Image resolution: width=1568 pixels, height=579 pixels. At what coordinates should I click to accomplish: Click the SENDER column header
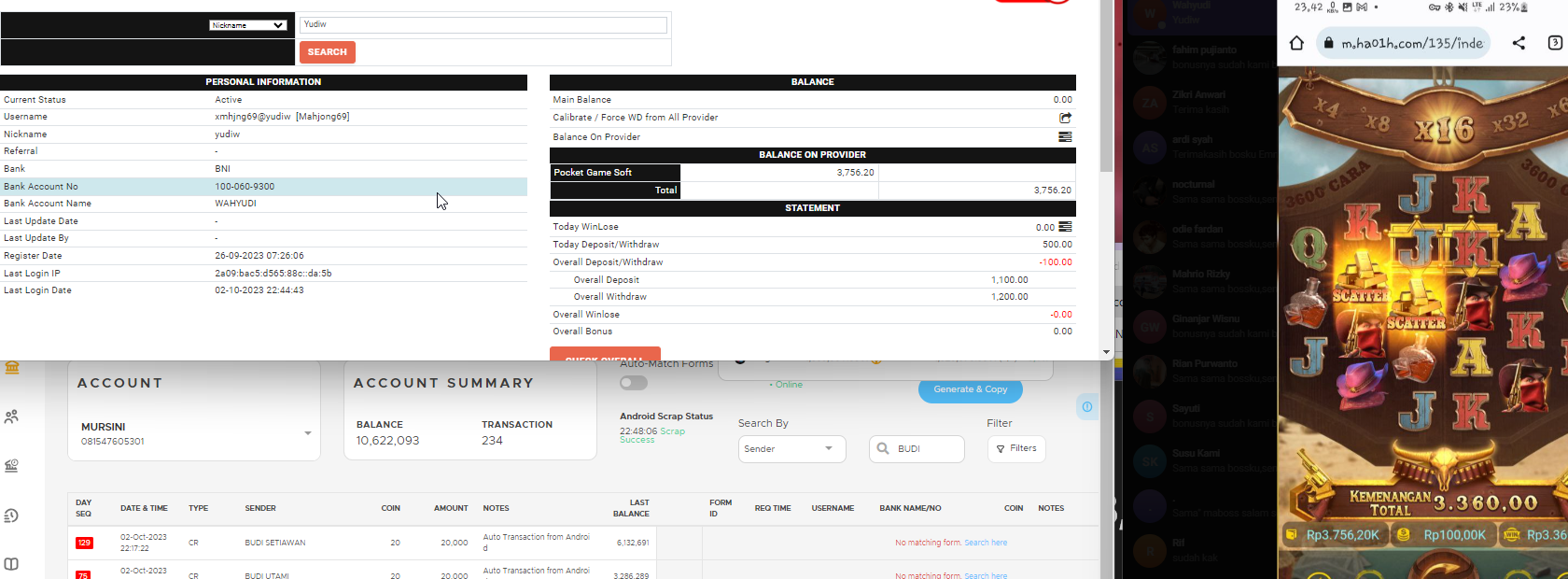coord(260,509)
